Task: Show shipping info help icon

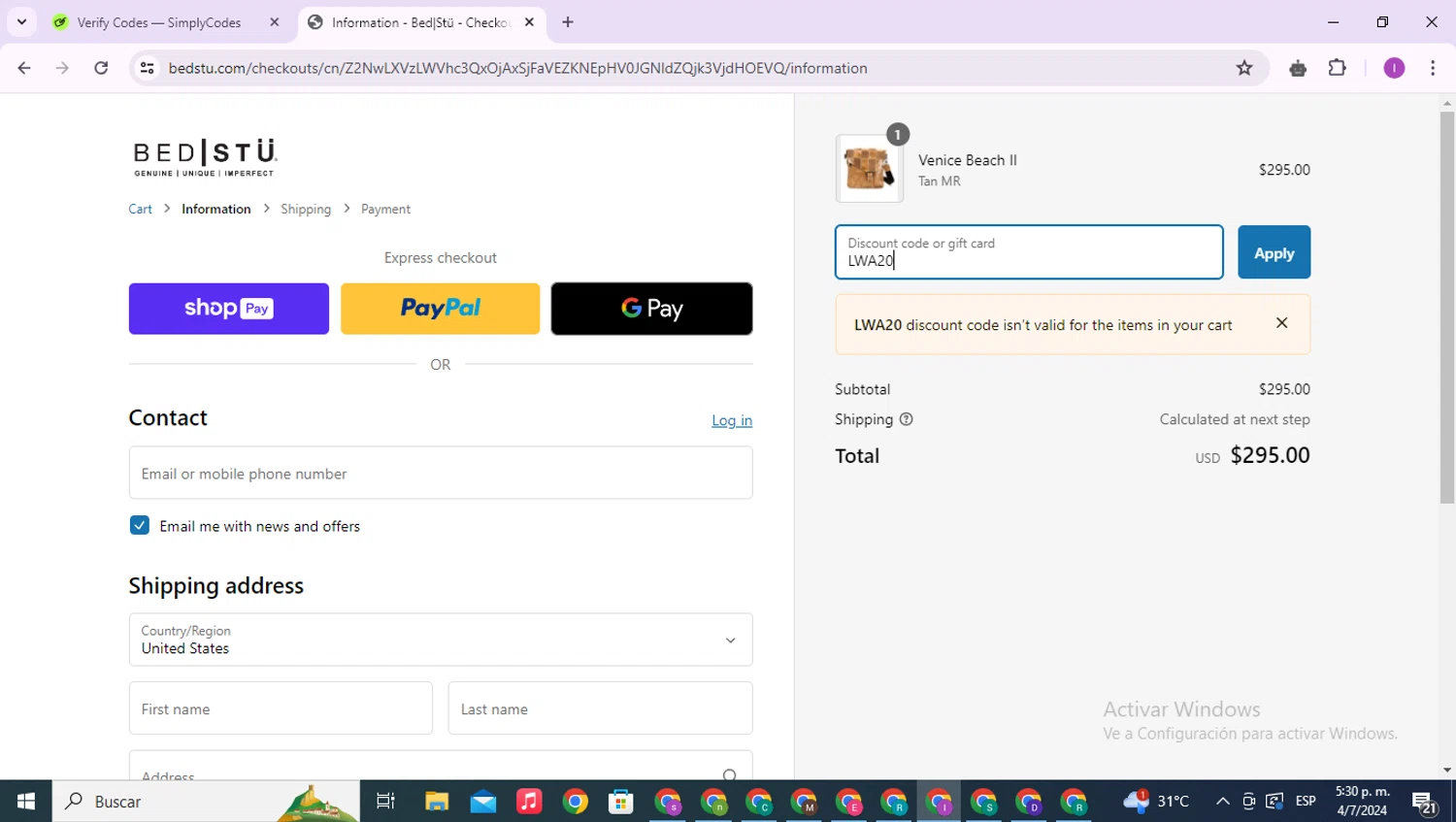Action: (906, 419)
